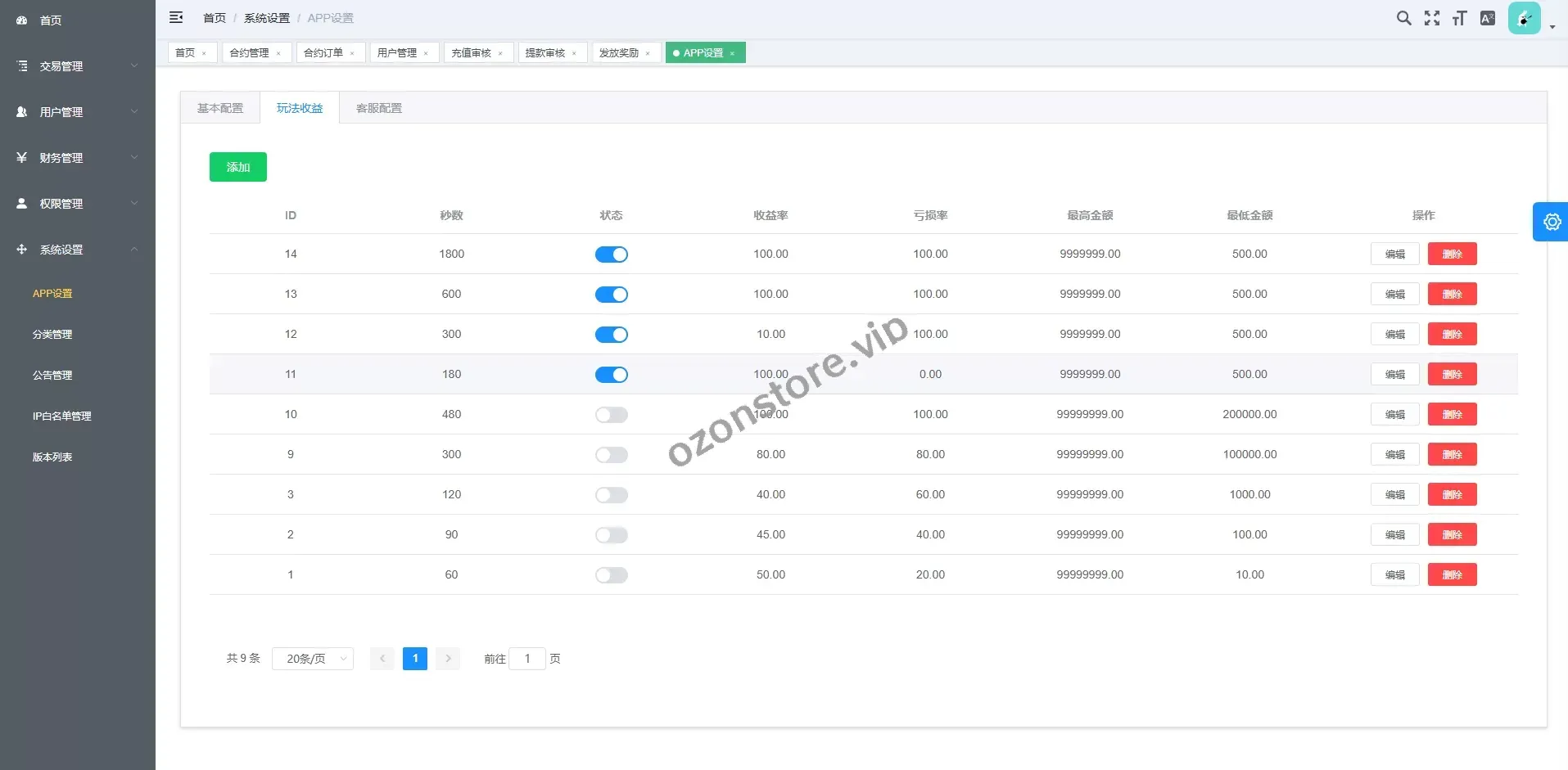Open the 20条/页 page size dropdown
The image size is (1568, 770).
point(313,659)
